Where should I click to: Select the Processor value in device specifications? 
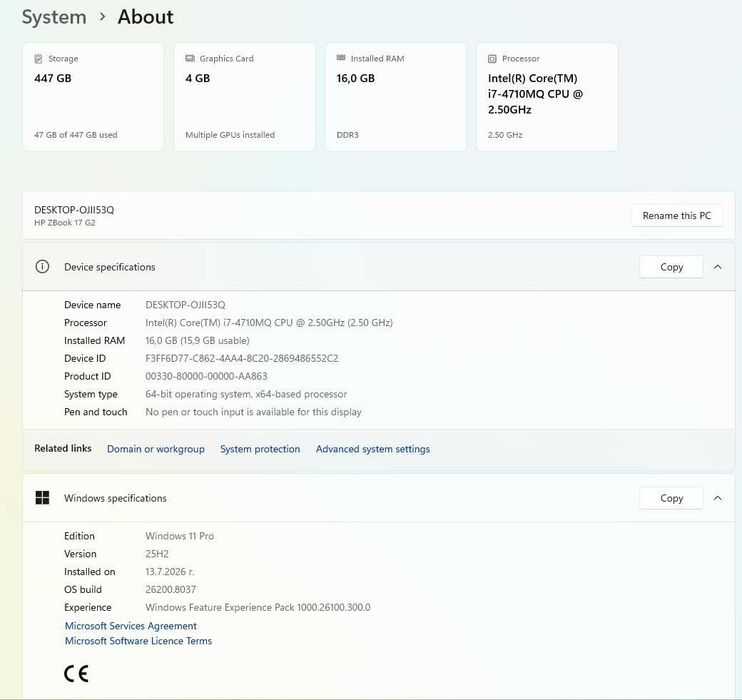269,323
